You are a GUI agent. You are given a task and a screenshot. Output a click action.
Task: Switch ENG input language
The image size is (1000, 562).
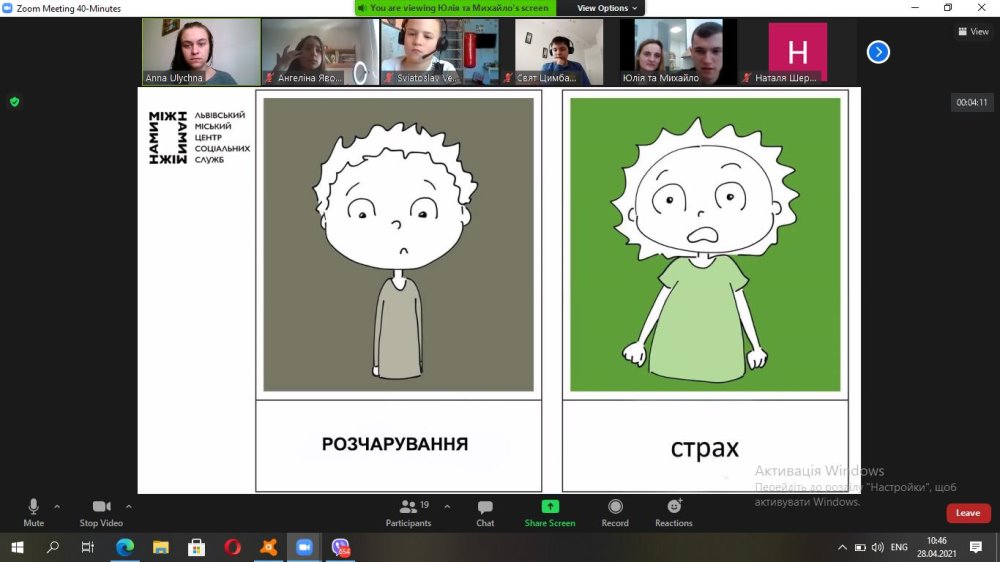tap(899, 547)
